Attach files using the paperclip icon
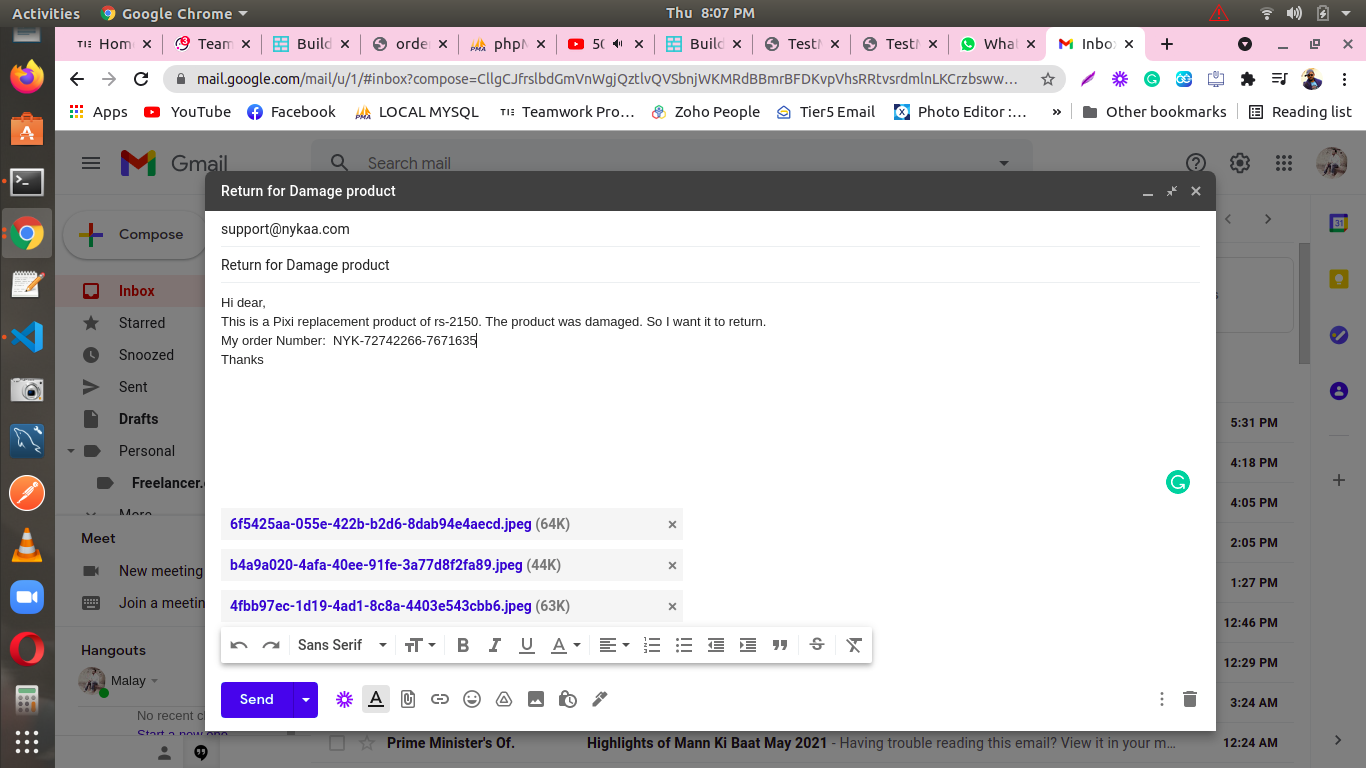 (x=408, y=699)
